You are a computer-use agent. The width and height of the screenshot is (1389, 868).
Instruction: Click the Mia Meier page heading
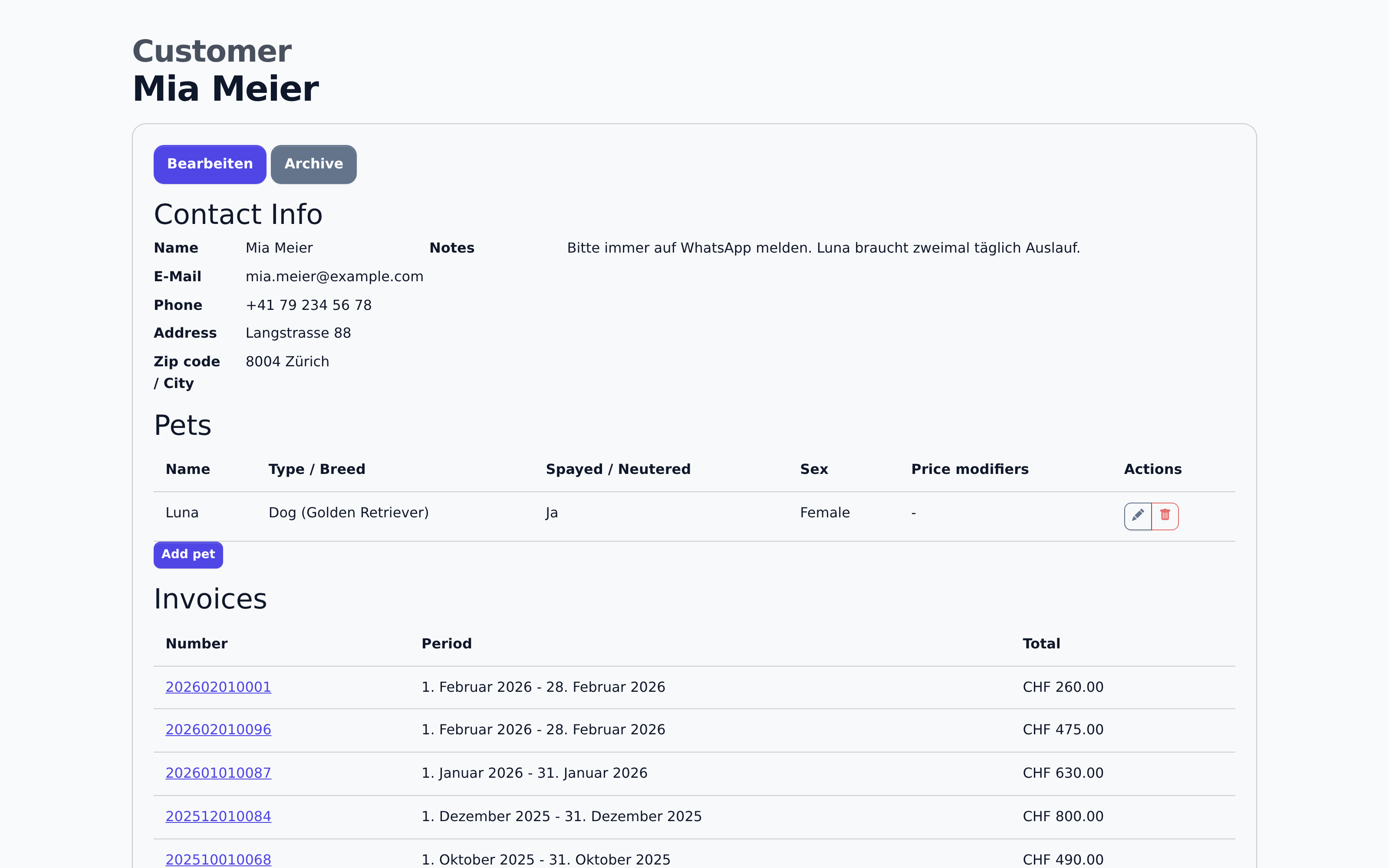(x=226, y=89)
